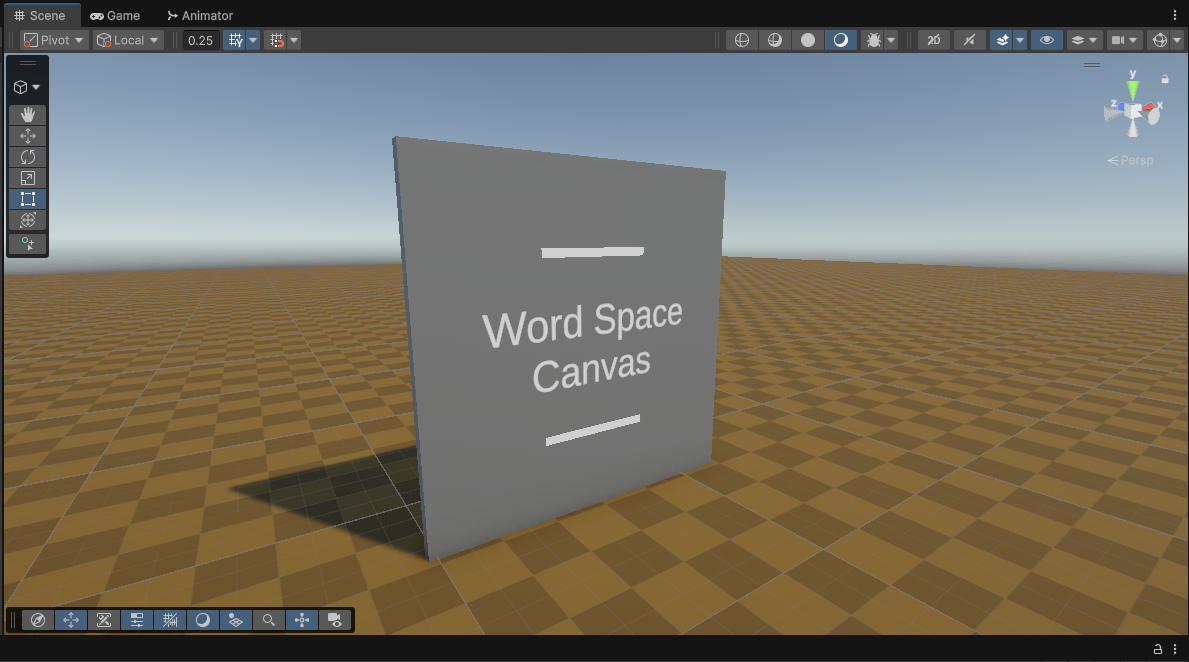The width and height of the screenshot is (1189, 662).
Task: Toggle the pivot-arrows icon in bottom overlay
Action: (x=302, y=620)
